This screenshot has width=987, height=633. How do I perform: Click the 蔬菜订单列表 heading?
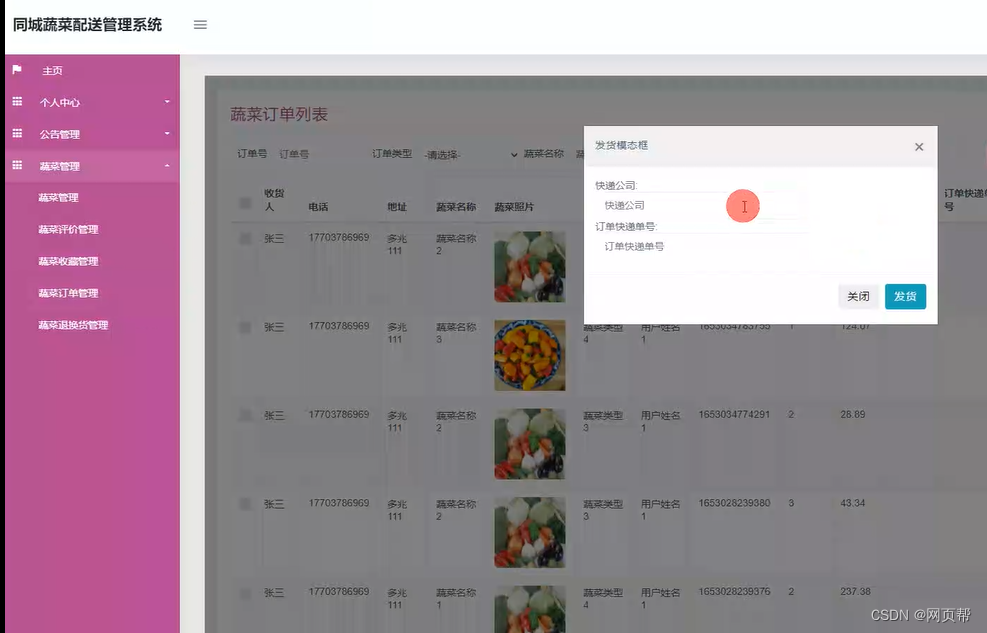(279, 115)
